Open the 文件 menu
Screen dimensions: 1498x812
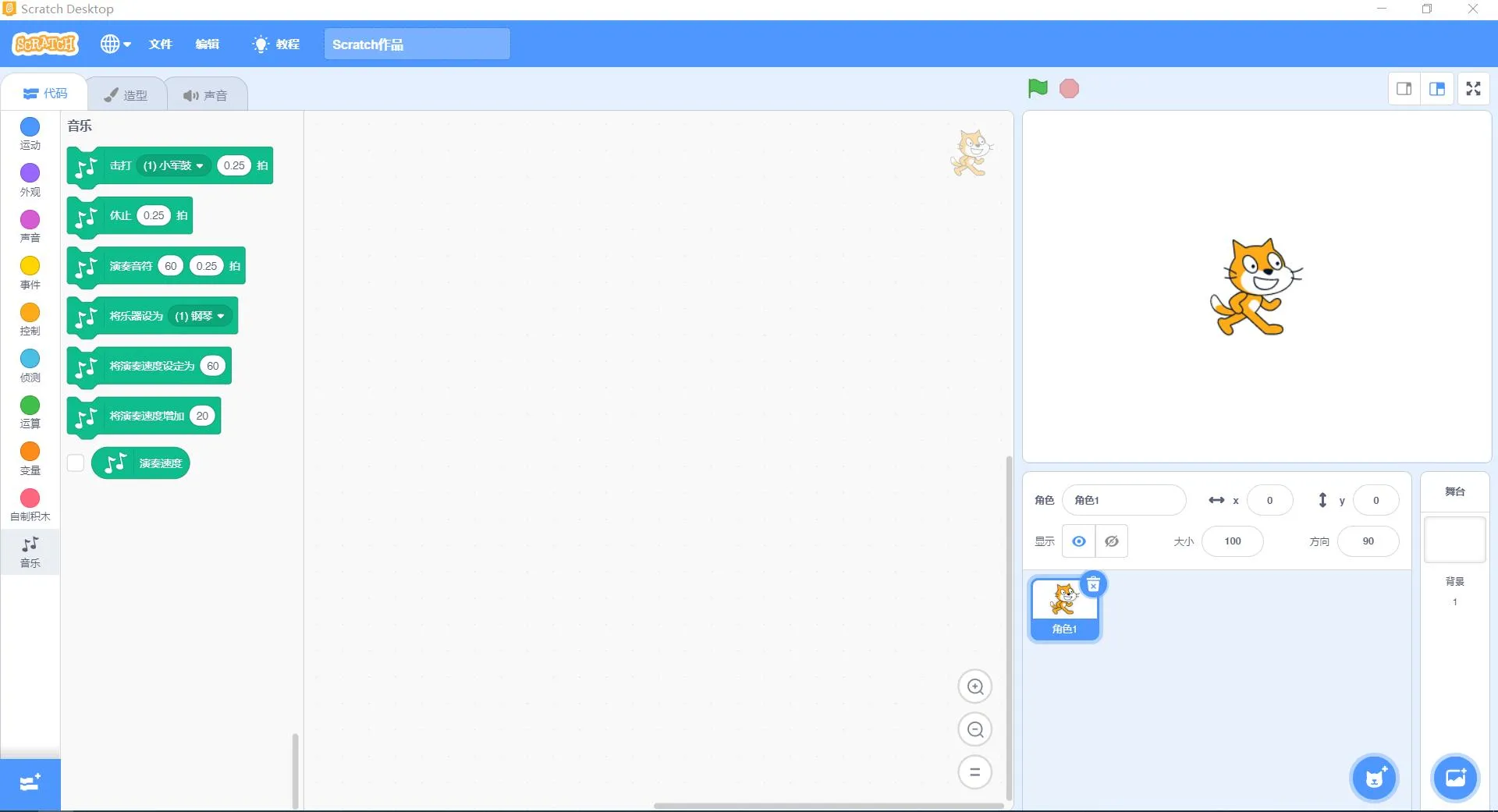160,44
